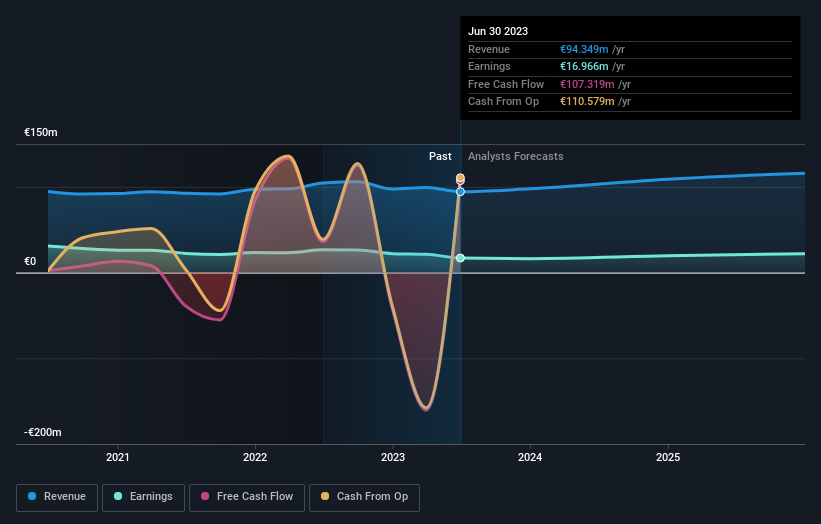Click the Earnings row label in tooltip

coord(490,66)
